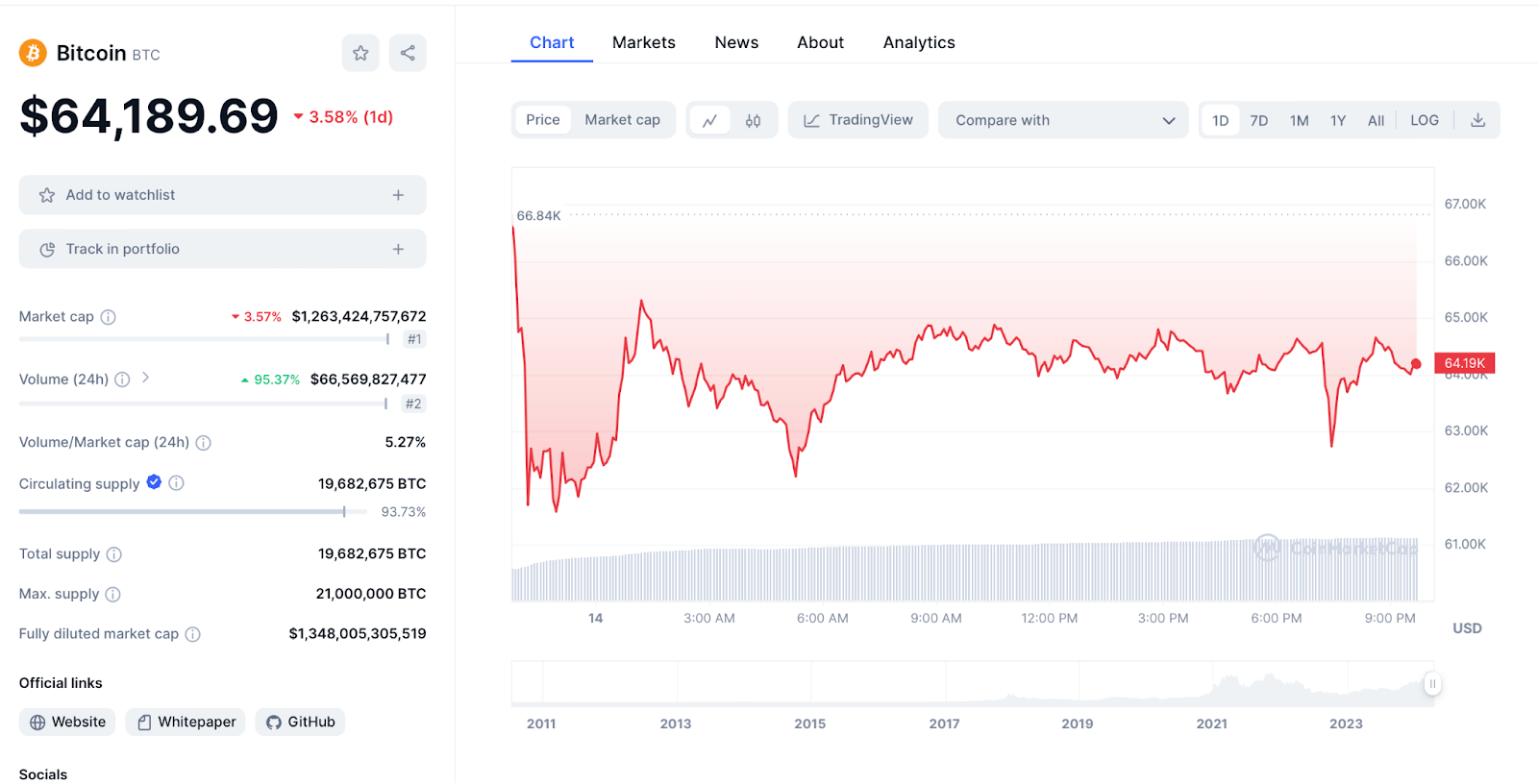
Task: Open the Volume/Market cap info icon
Action: click(x=204, y=443)
